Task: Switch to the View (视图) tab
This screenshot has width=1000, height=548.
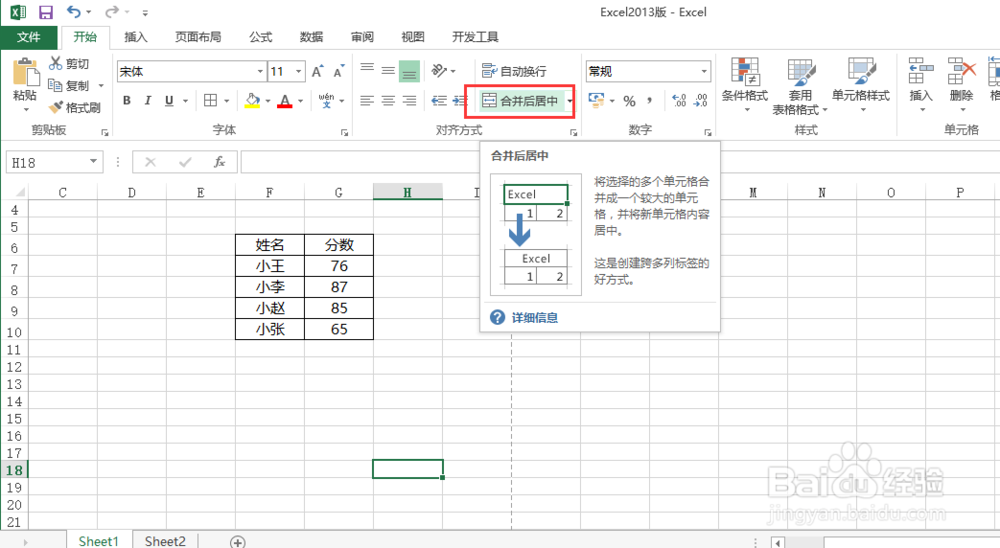Action: coord(413,37)
